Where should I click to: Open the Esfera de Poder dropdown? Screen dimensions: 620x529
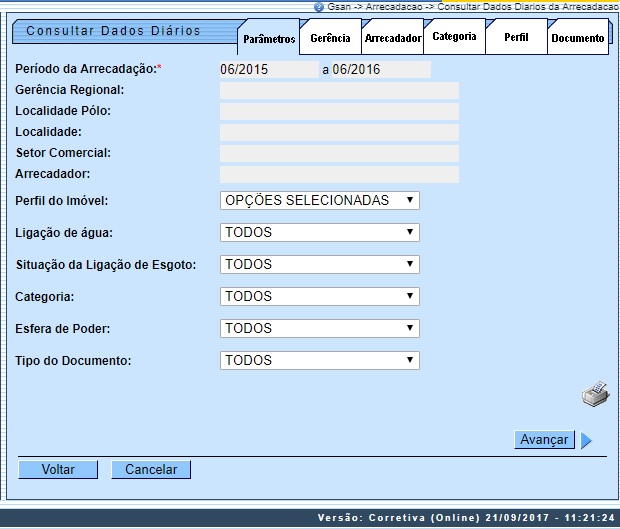pos(319,329)
